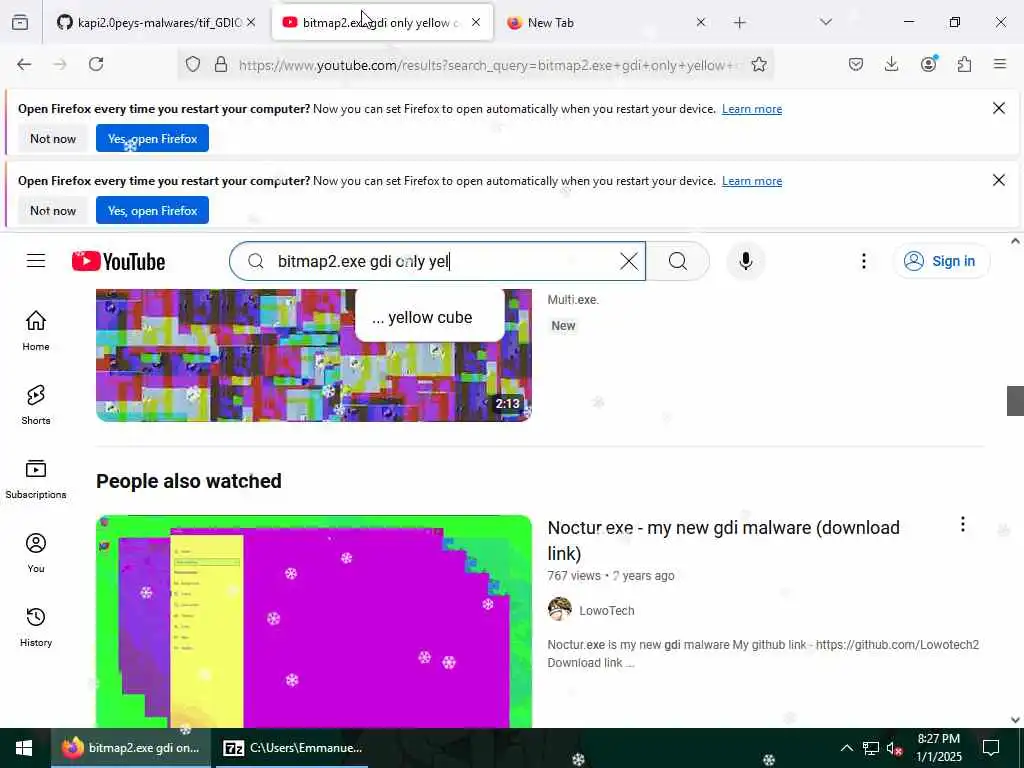Open the Firefox downloads panel
The width and height of the screenshot is (1024, 768).
(x=891, y=64)
